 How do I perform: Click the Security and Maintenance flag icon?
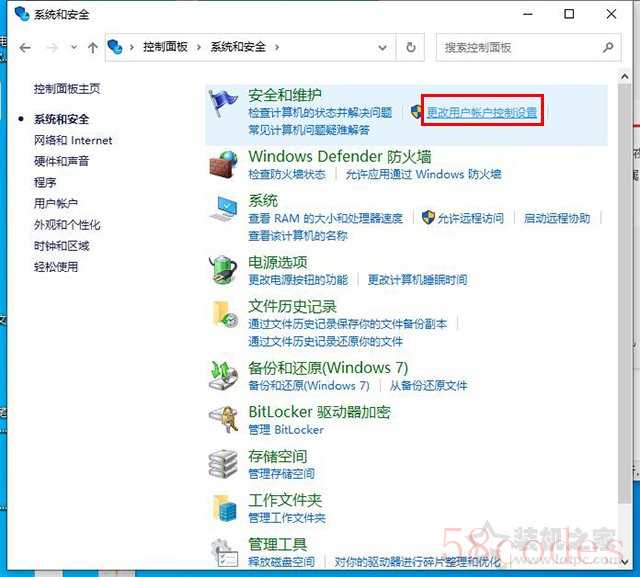pos(223,104)
